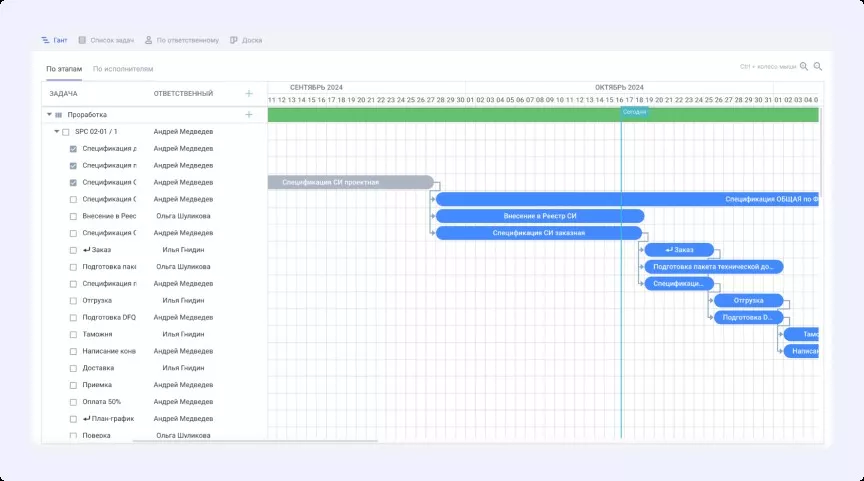Click the horizontal scrollbar under task list
The width and height of the screenshot is (864, 481).
click(255, 440)
